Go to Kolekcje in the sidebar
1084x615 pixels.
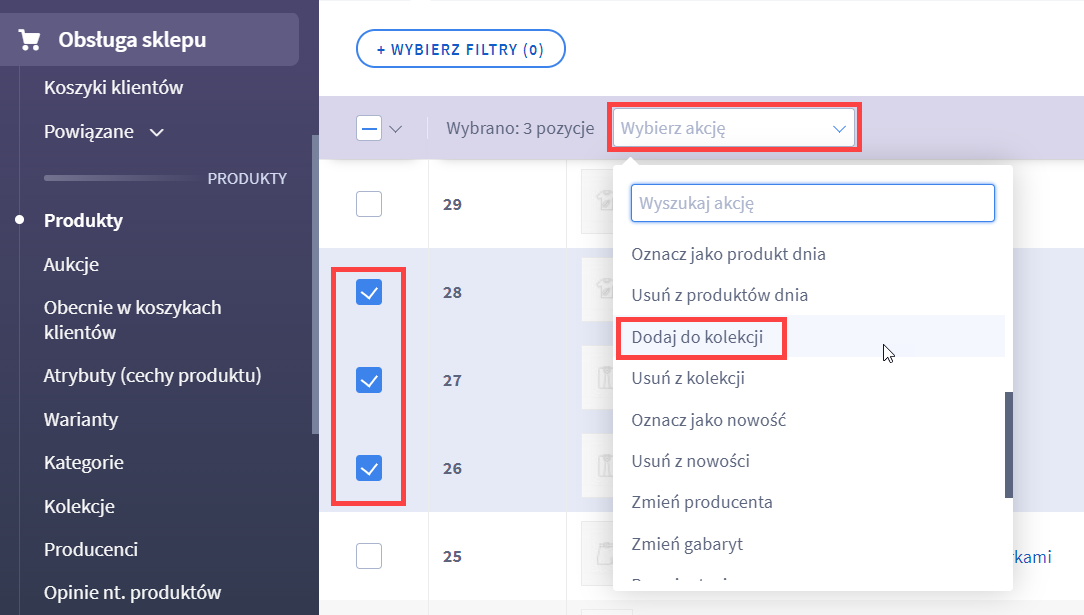[x=77, y=506]
